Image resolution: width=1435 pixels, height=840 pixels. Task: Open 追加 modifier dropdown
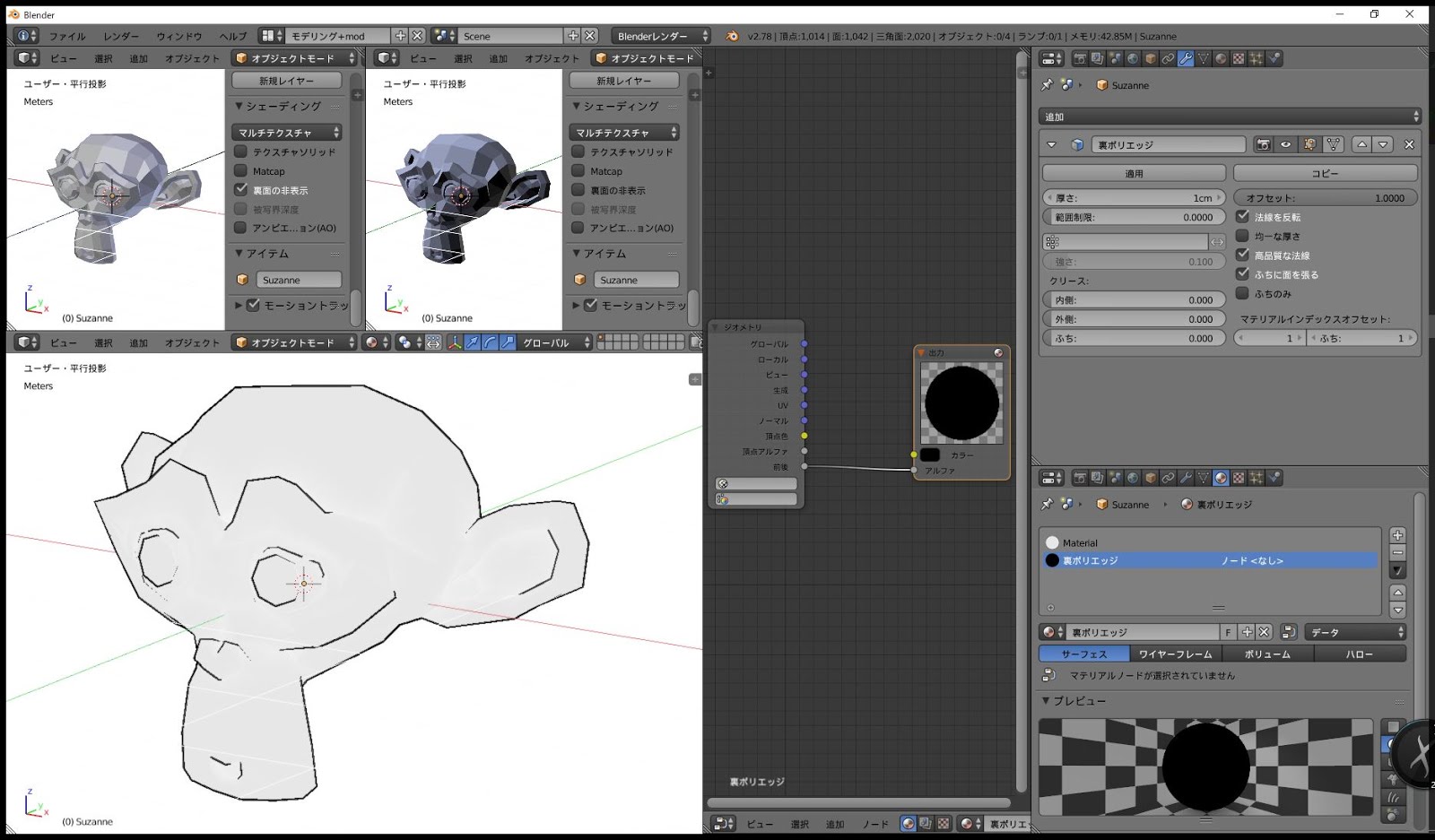click(x=1230, y=117)
